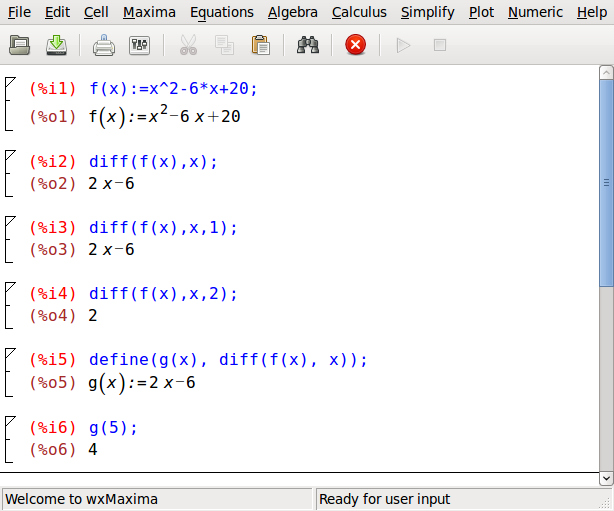
Task: Open the Edit menu
Action: pyautogui.click(x=57, y=12)
